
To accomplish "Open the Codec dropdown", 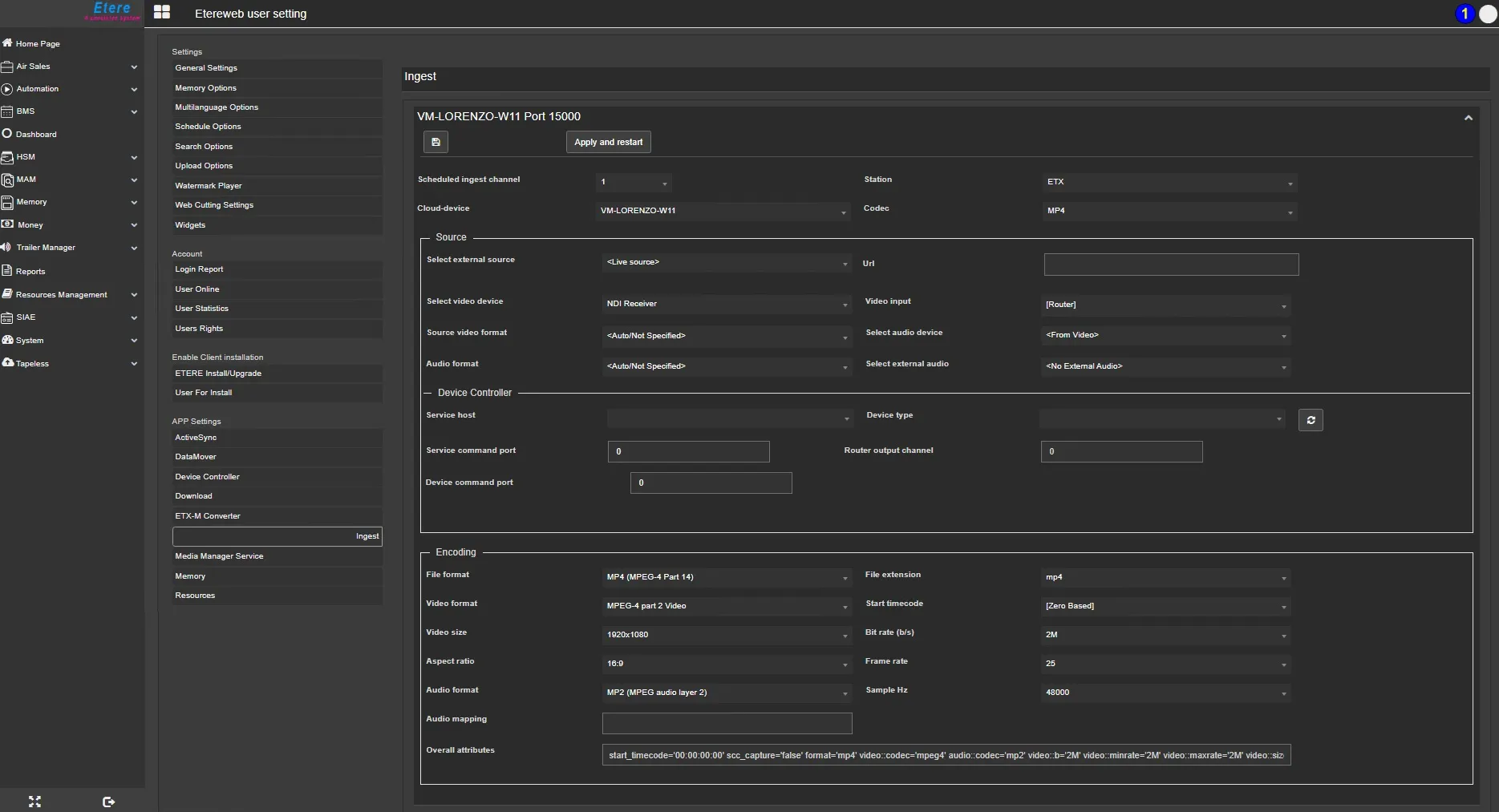I will point(1169,211).
